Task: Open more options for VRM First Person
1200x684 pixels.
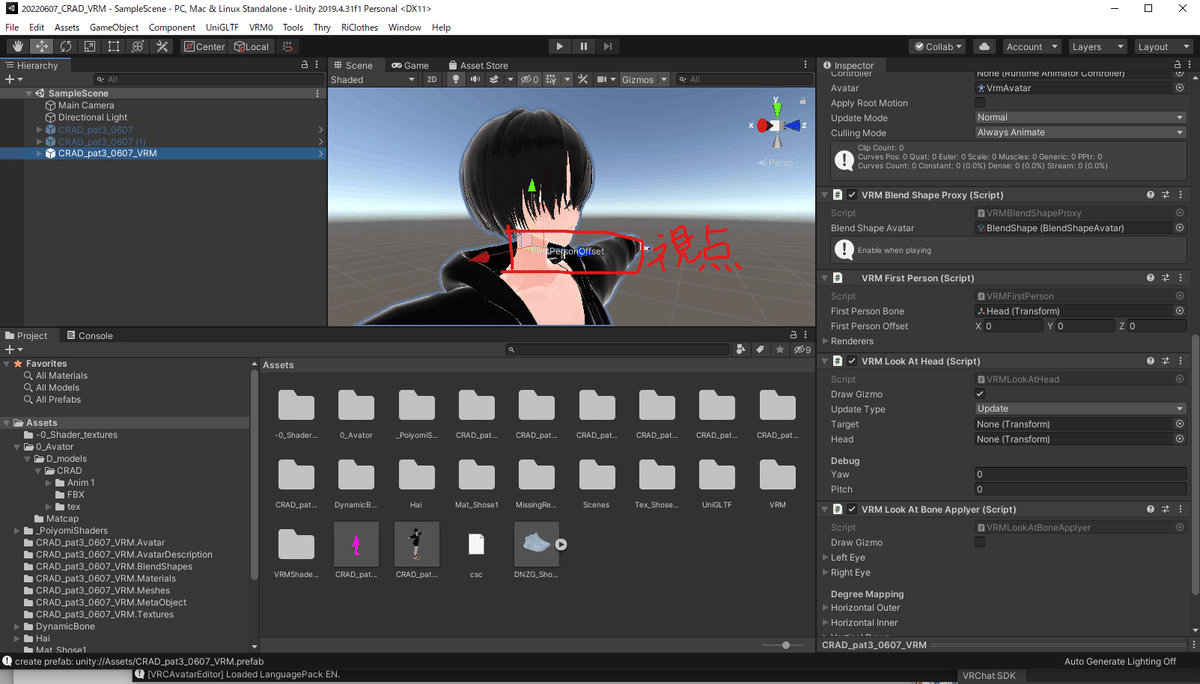Action: 1182,278
